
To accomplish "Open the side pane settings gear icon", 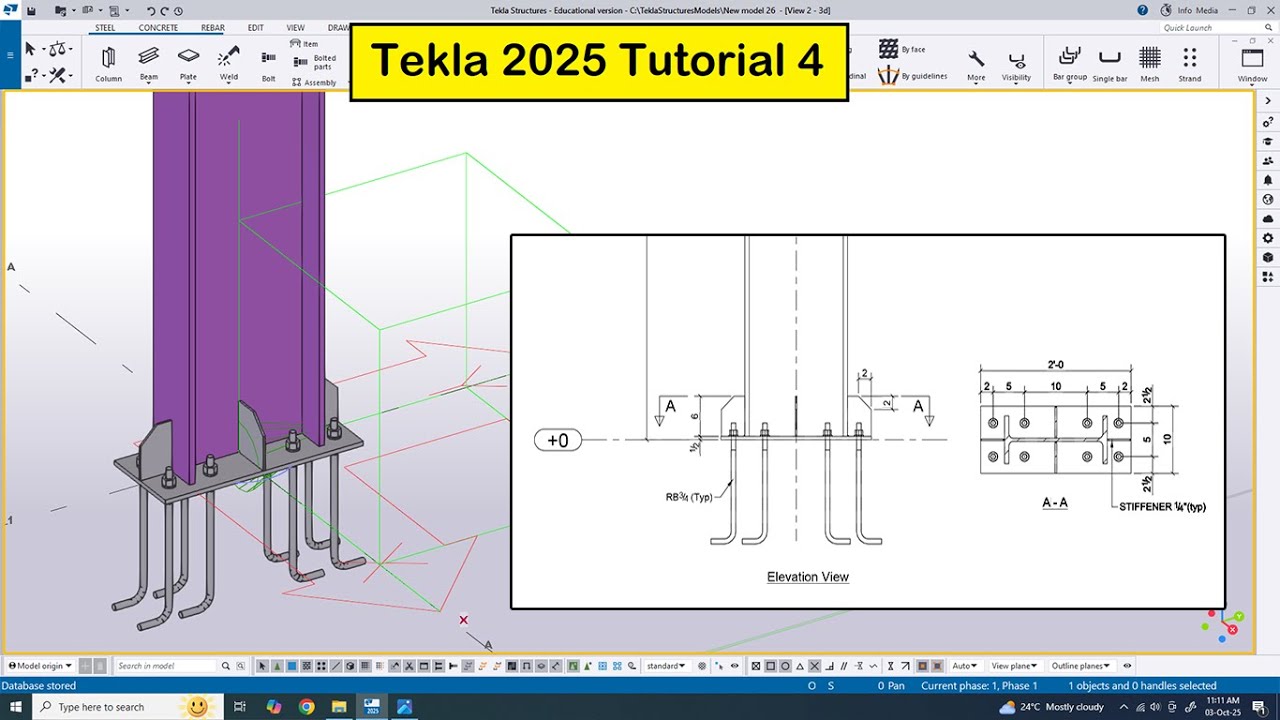I will (x=1268, y=238).
